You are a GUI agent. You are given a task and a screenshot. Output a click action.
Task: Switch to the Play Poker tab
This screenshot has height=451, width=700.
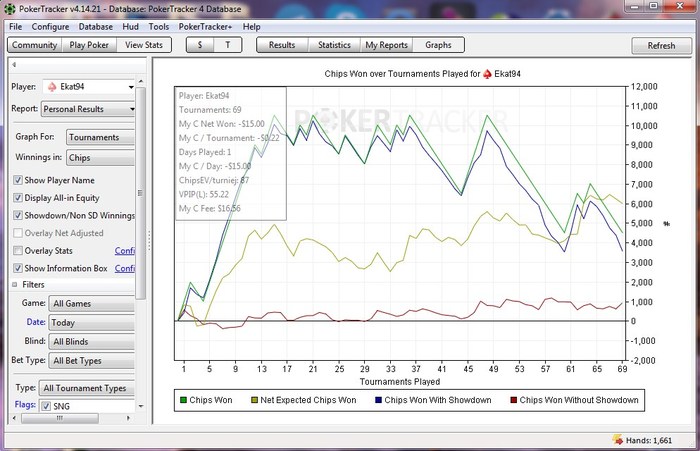tap(89, 45)
